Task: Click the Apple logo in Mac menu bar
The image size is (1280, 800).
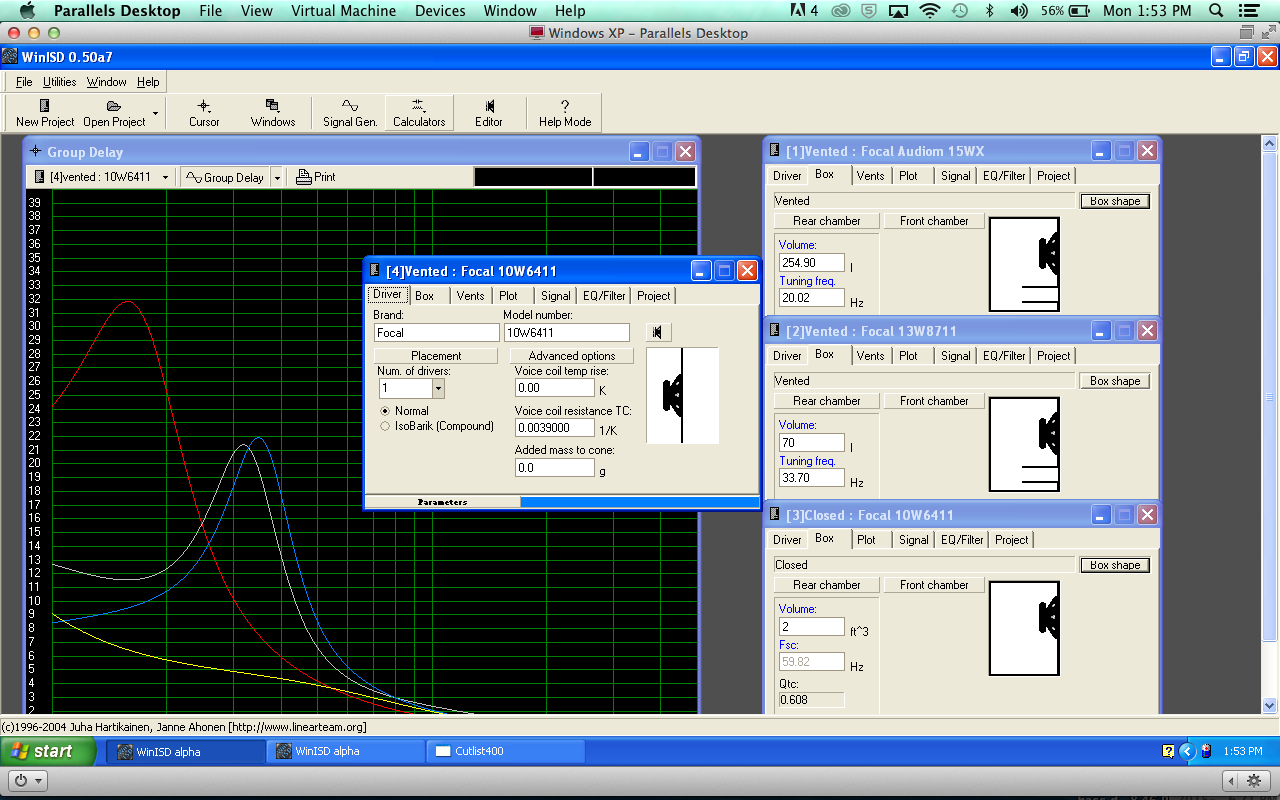Action: (x=27, y=11)
